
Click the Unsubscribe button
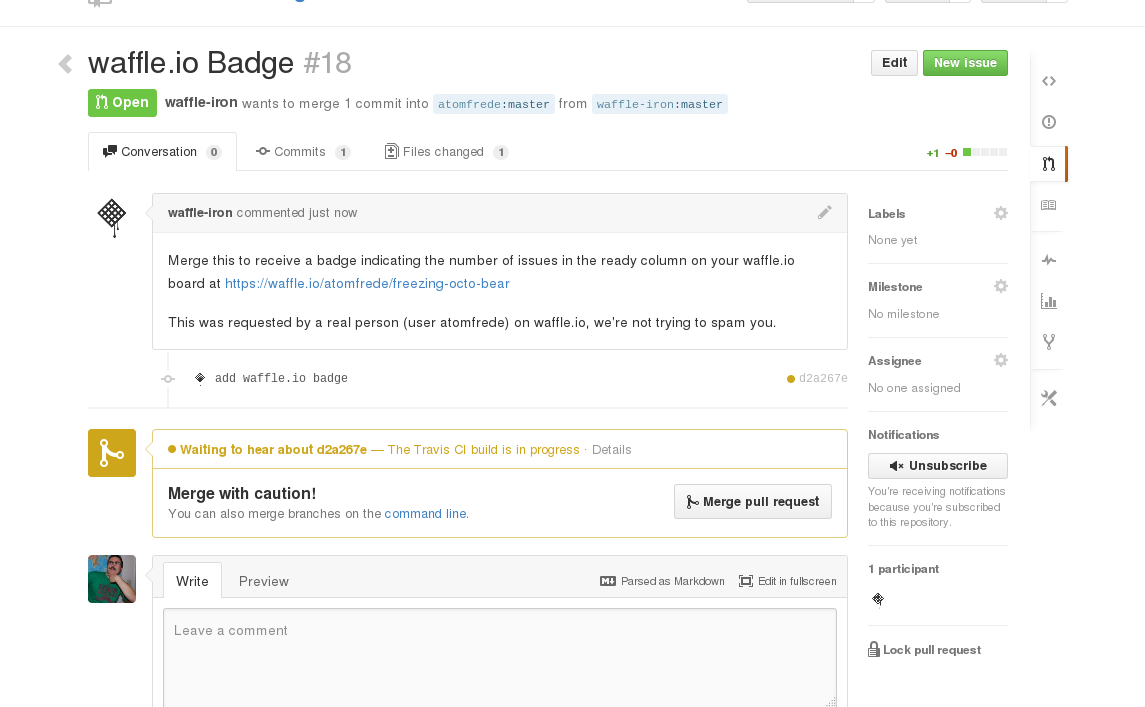(938, 466)
